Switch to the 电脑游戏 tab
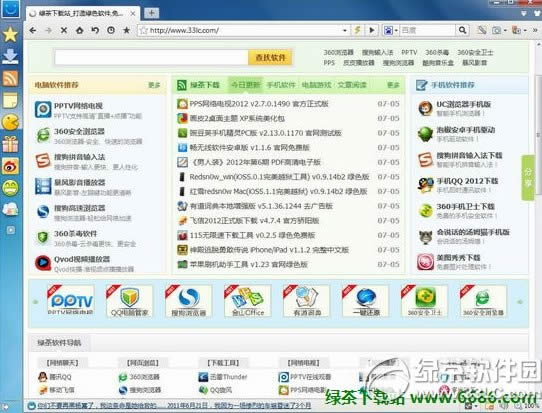The image size is (542, 413). (316, 85)
